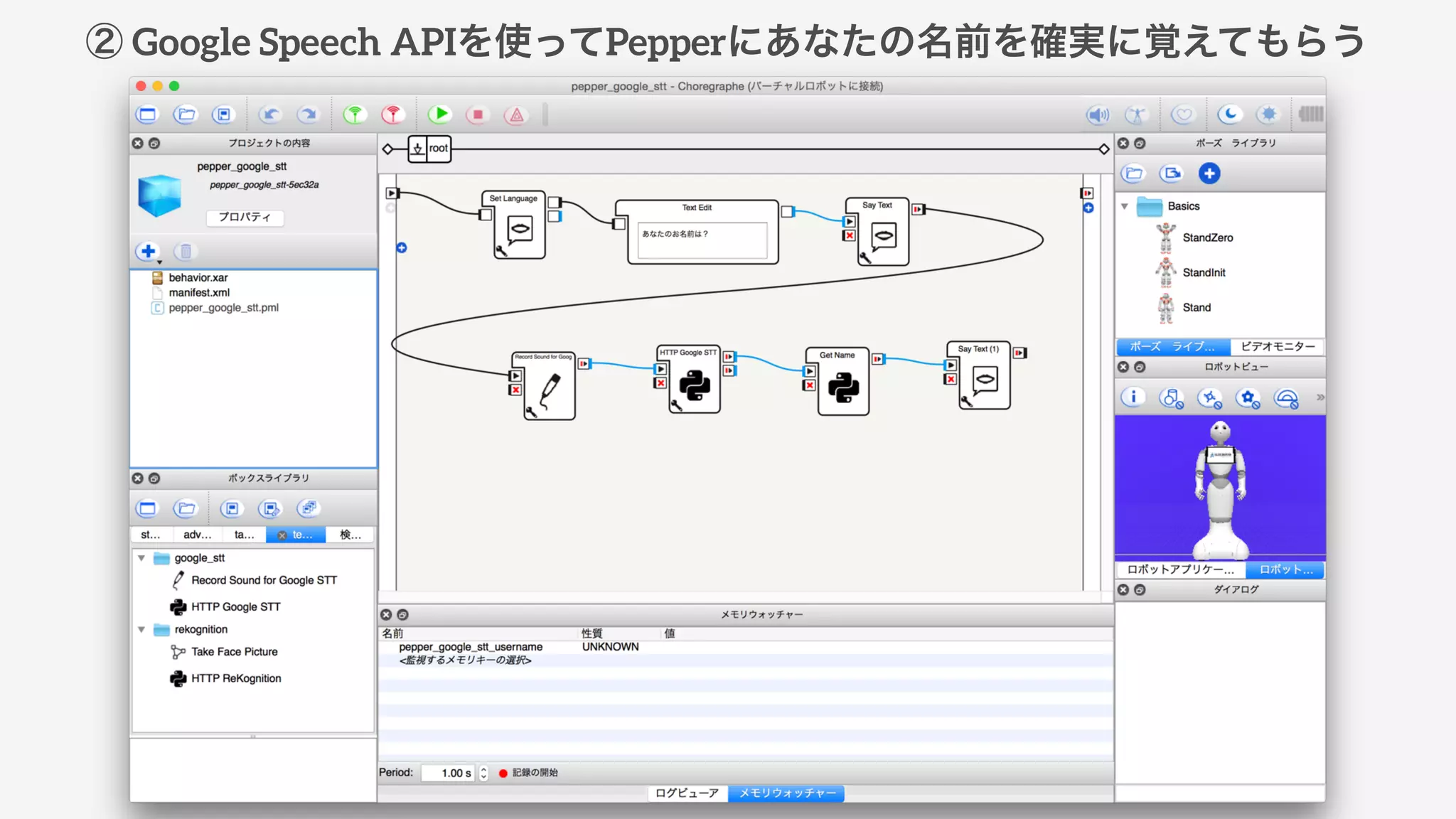Image resolution: width=1456 pixels, height=819 pixels.
Task: Wake up the robot with sun icon
Action: [x=1268, y=114]
